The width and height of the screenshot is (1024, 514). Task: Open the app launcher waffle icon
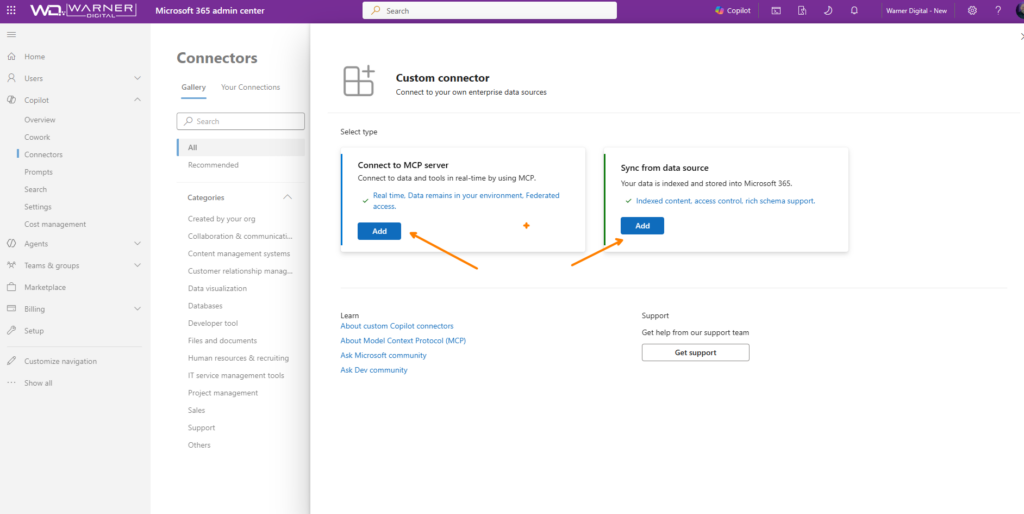11,10
